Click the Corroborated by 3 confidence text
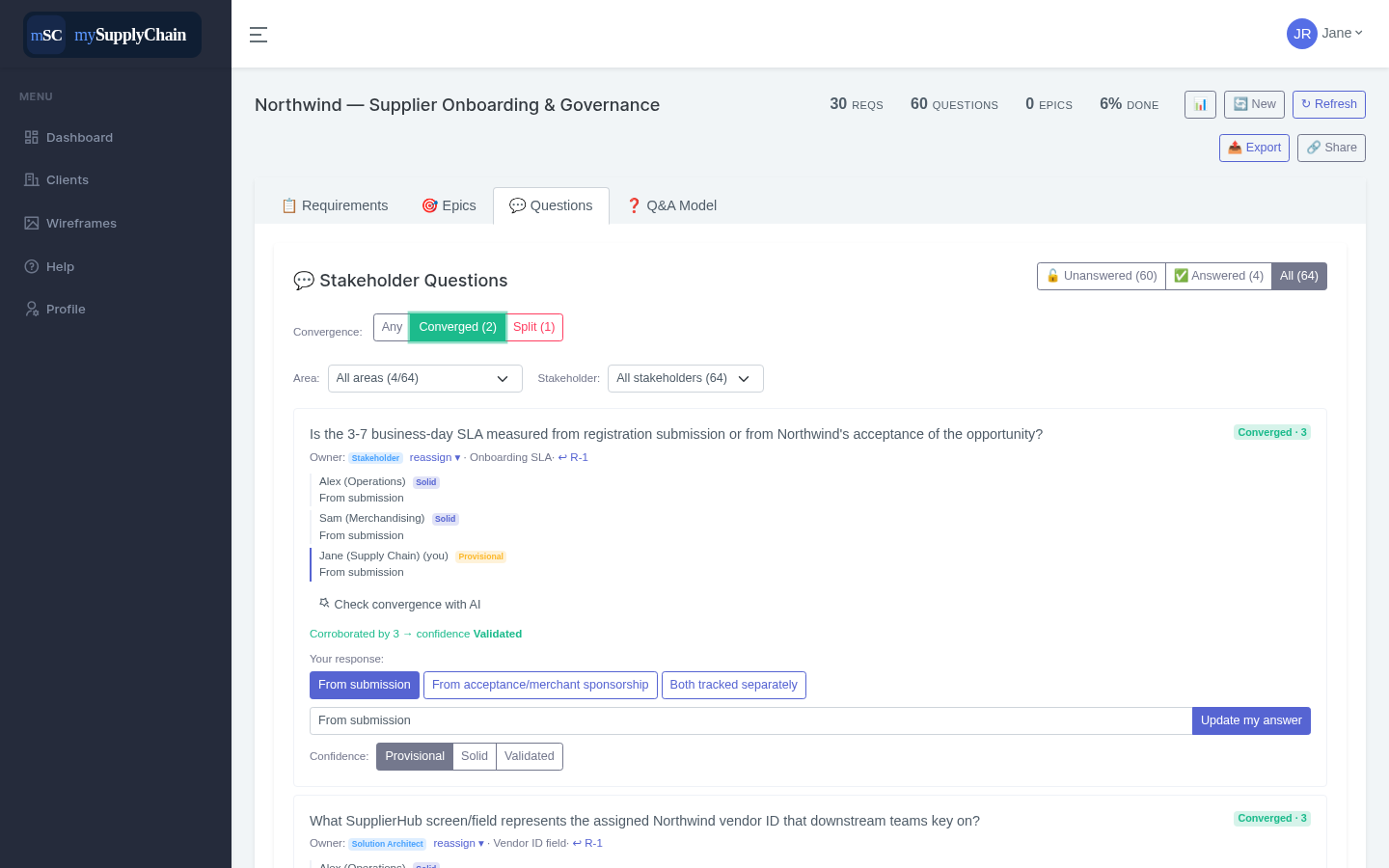This screenshot has height=868, width=1389. (x=416, y=634)
